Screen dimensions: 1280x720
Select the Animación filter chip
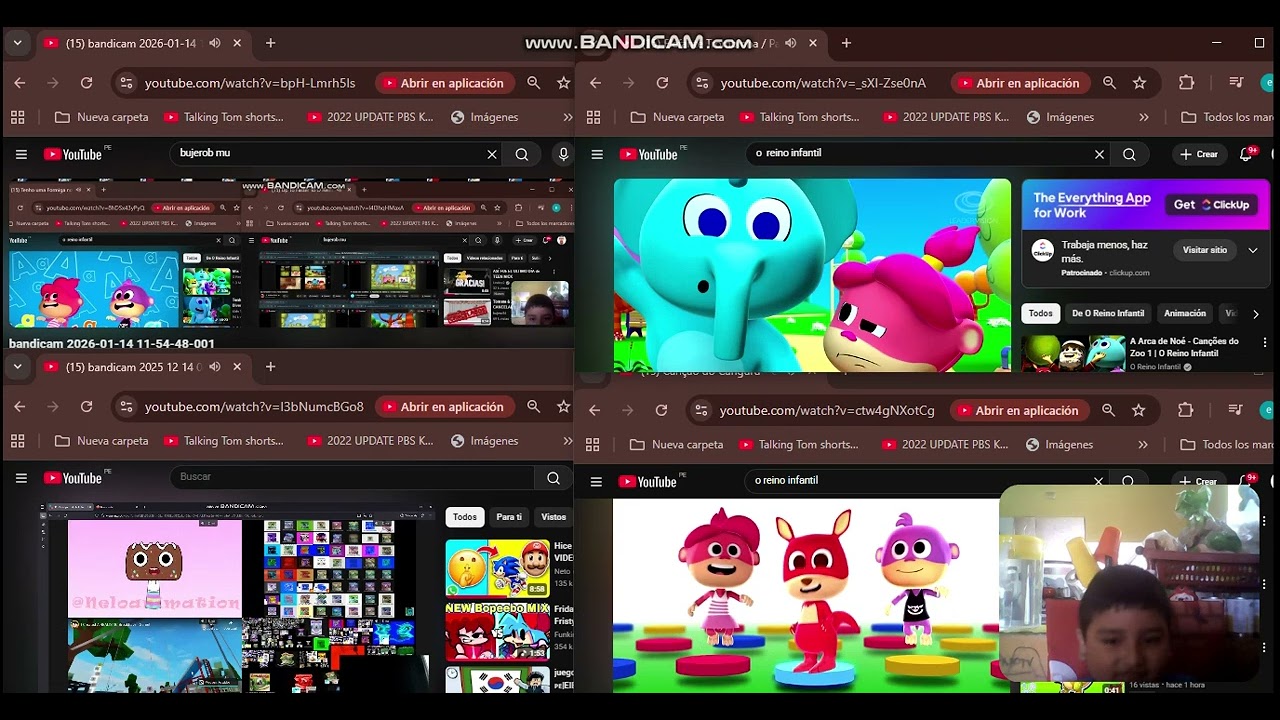pyautogui.click(x=1185, y=313)
